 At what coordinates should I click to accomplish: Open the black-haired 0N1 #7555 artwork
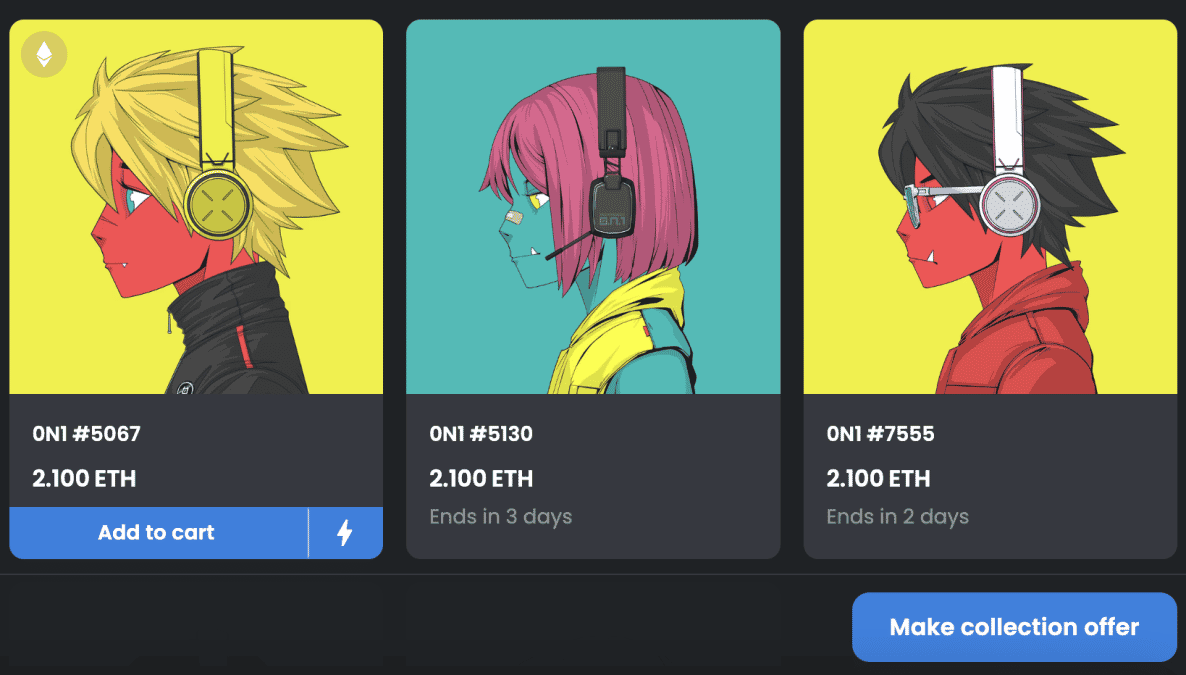point(990,207)
